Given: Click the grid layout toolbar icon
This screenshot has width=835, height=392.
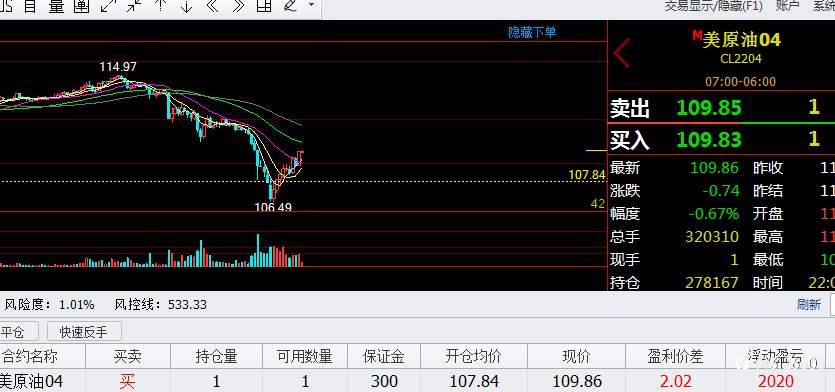Looking at the screenshot, I should tap(264, 5).
